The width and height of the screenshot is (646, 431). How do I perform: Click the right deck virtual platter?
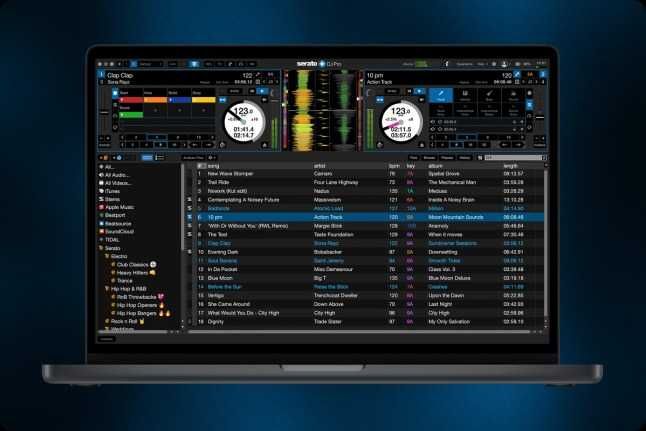[x=401, y=122]
